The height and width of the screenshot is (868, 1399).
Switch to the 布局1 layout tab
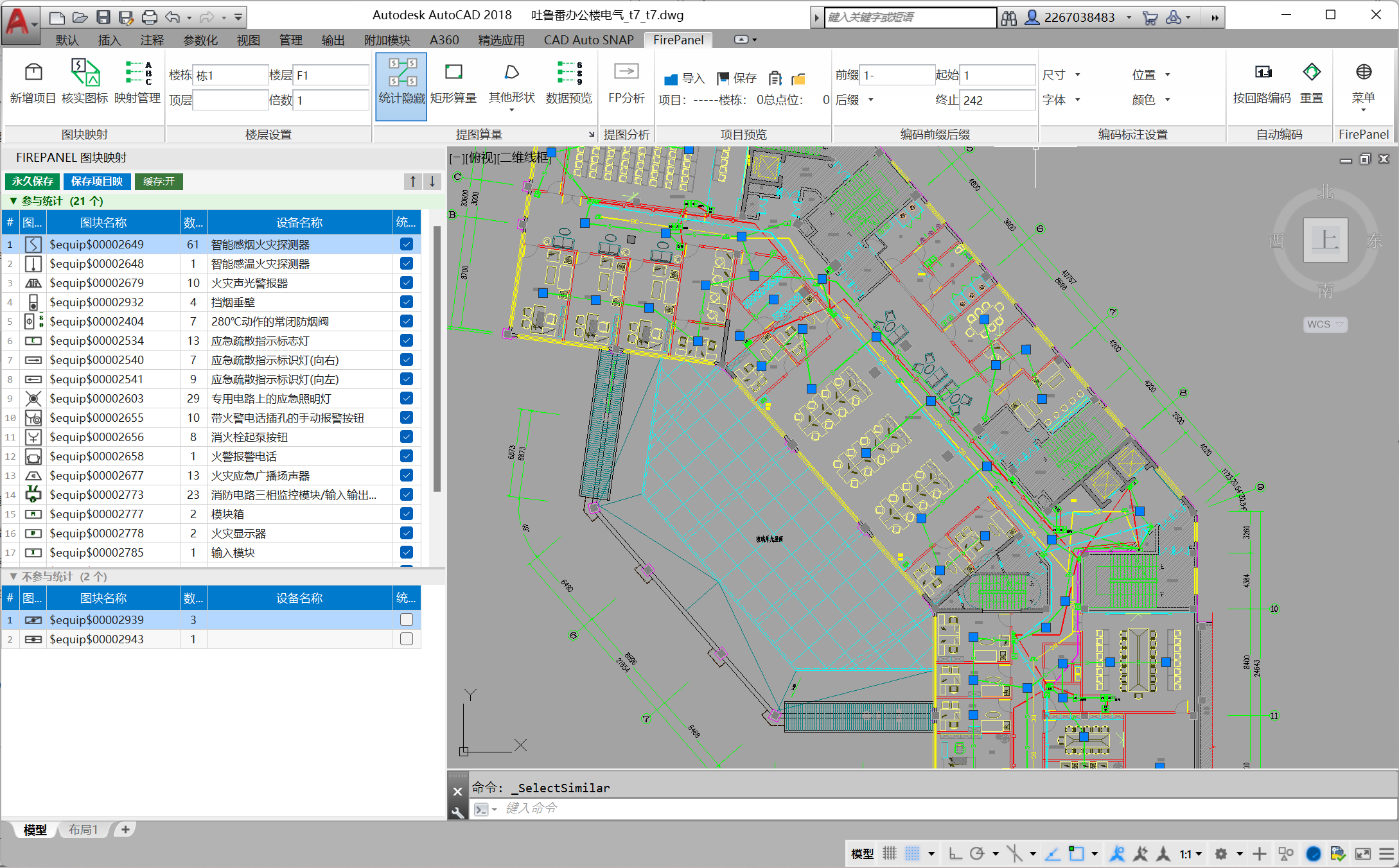point(84,829)
